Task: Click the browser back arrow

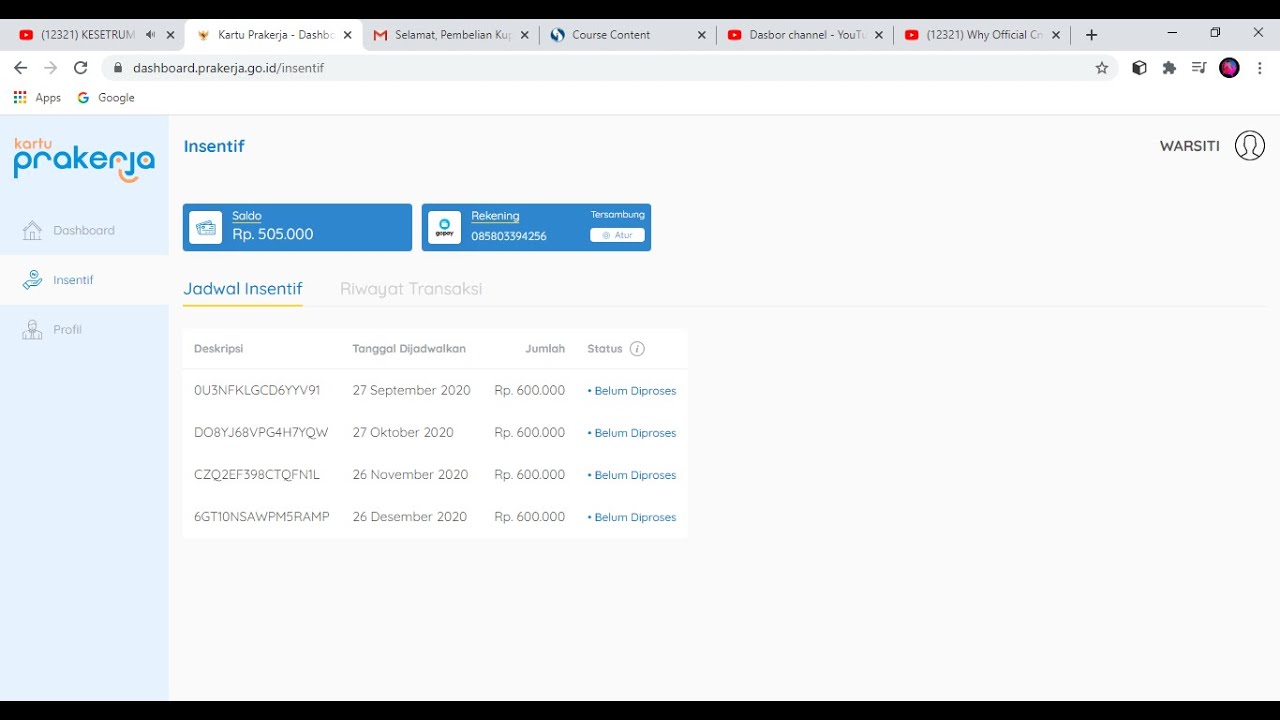Action: click(x=20, y=68)
